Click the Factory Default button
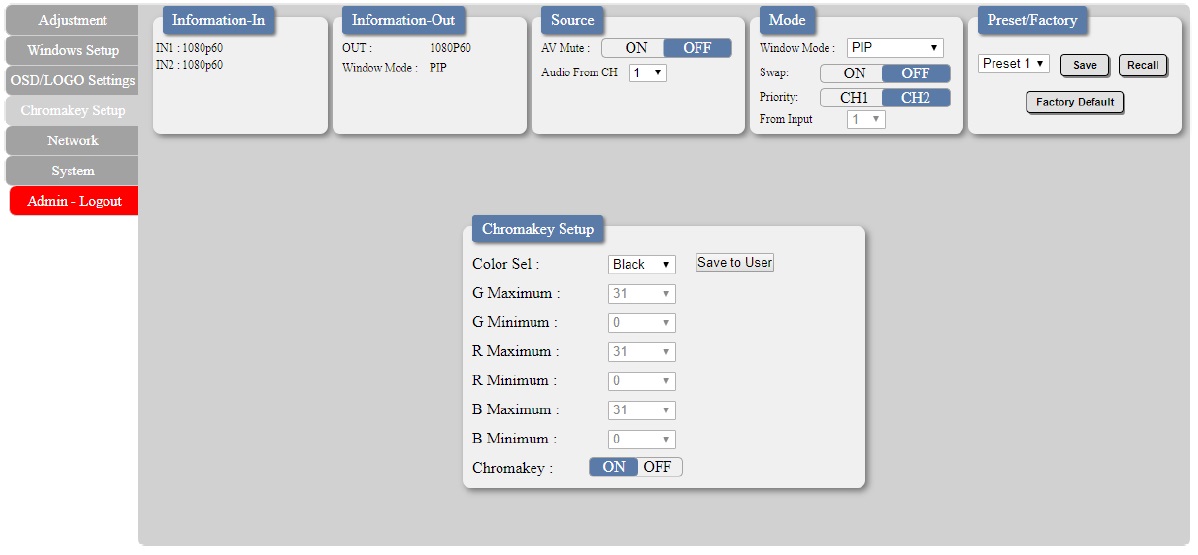1198x555 pixels. tap(1075, 102)
